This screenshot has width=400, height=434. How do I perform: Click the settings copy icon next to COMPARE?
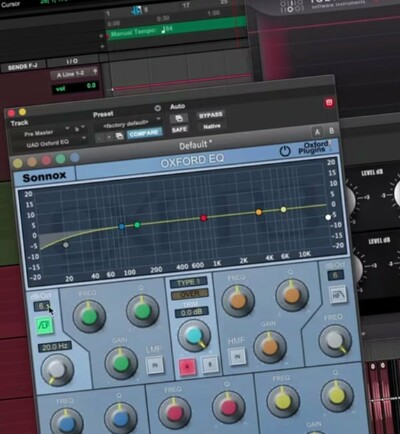pyautogui.click(x=119, y=136)
